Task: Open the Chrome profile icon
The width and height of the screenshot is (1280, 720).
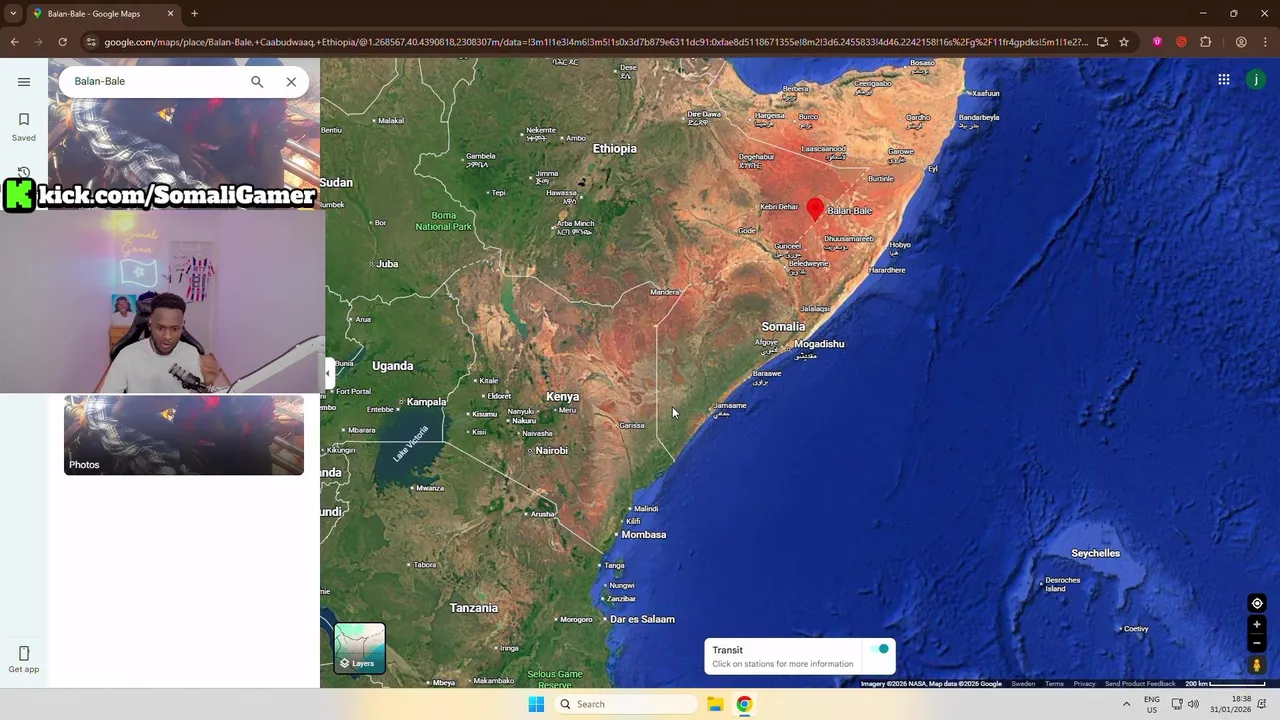Action: pyautogui.click(x=1241, y=42)
